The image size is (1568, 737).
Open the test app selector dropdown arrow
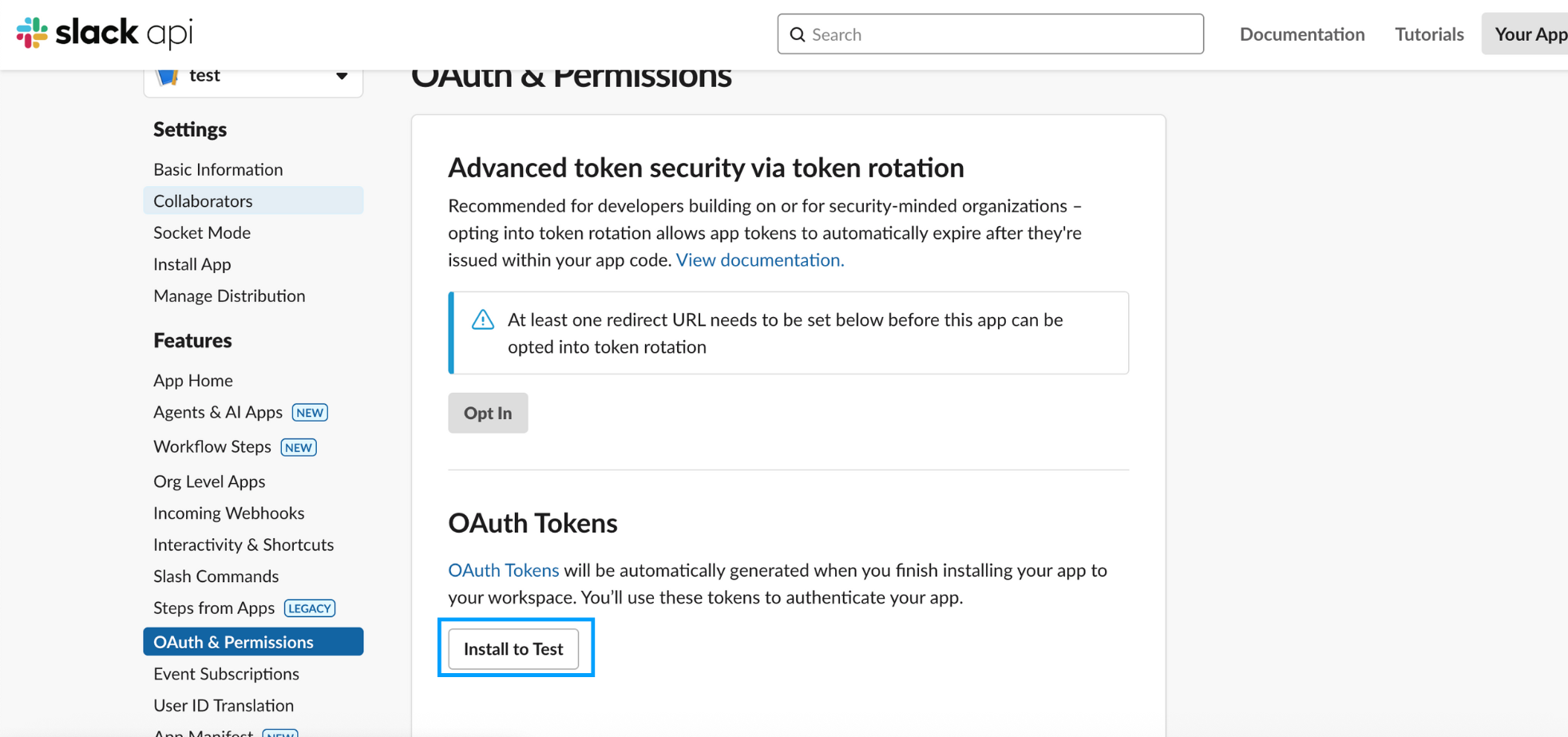point(342,77)
